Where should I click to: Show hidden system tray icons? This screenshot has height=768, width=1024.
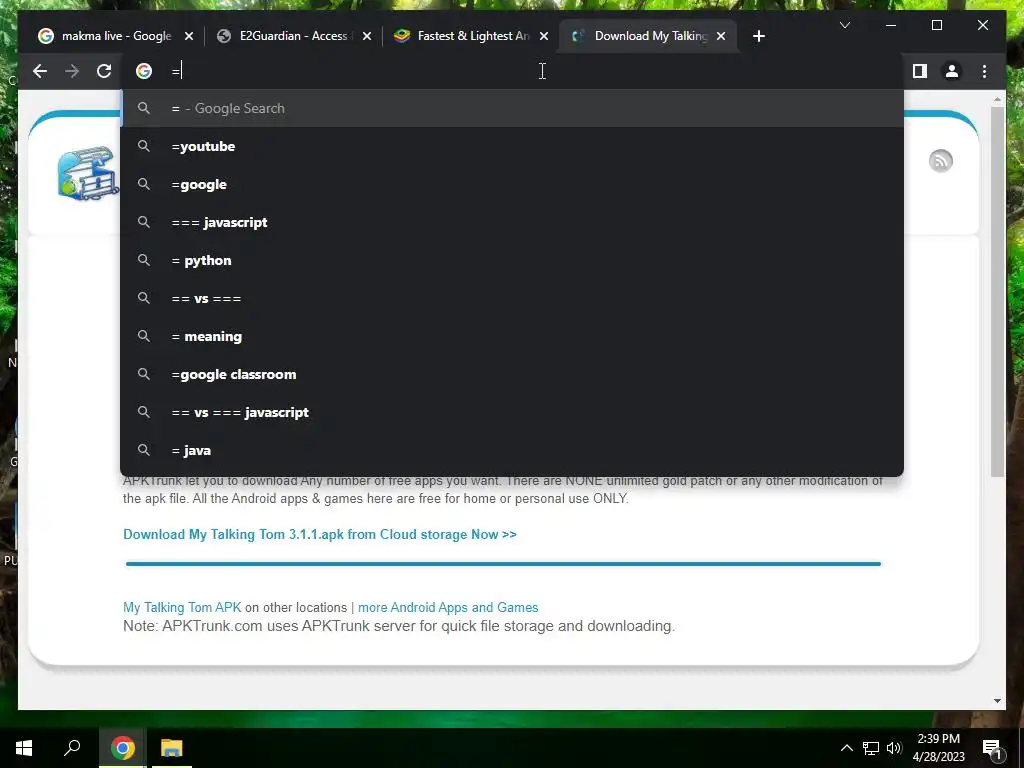(x=846, y=748)
